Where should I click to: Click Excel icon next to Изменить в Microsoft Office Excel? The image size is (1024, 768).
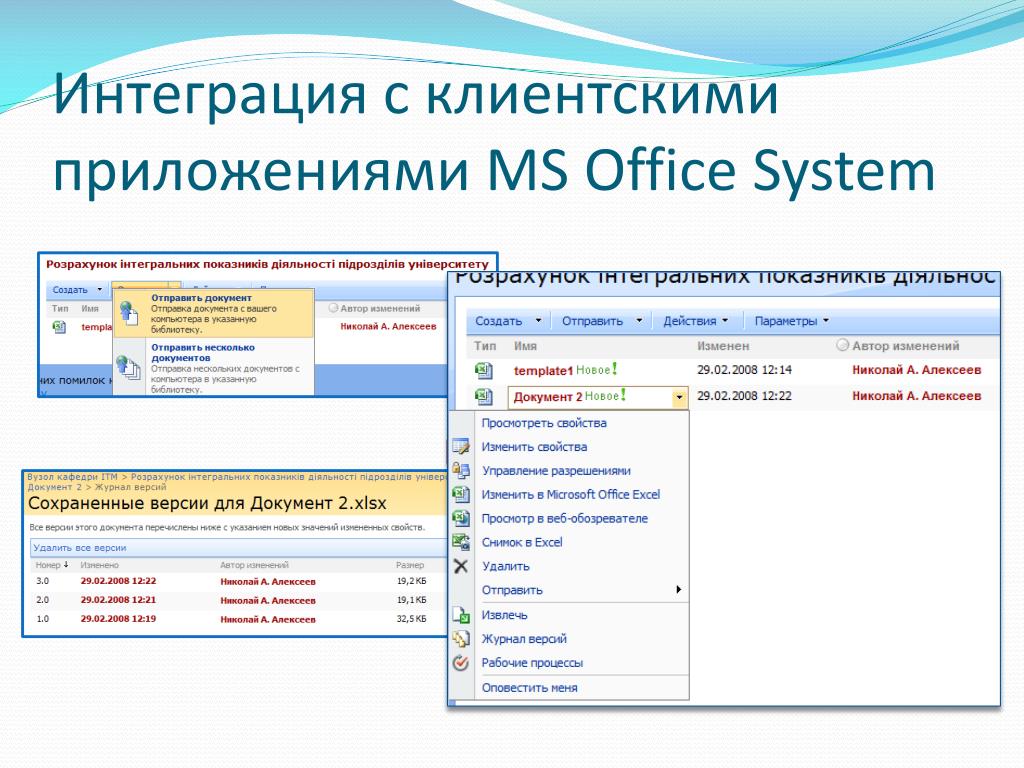pos(461,494)
